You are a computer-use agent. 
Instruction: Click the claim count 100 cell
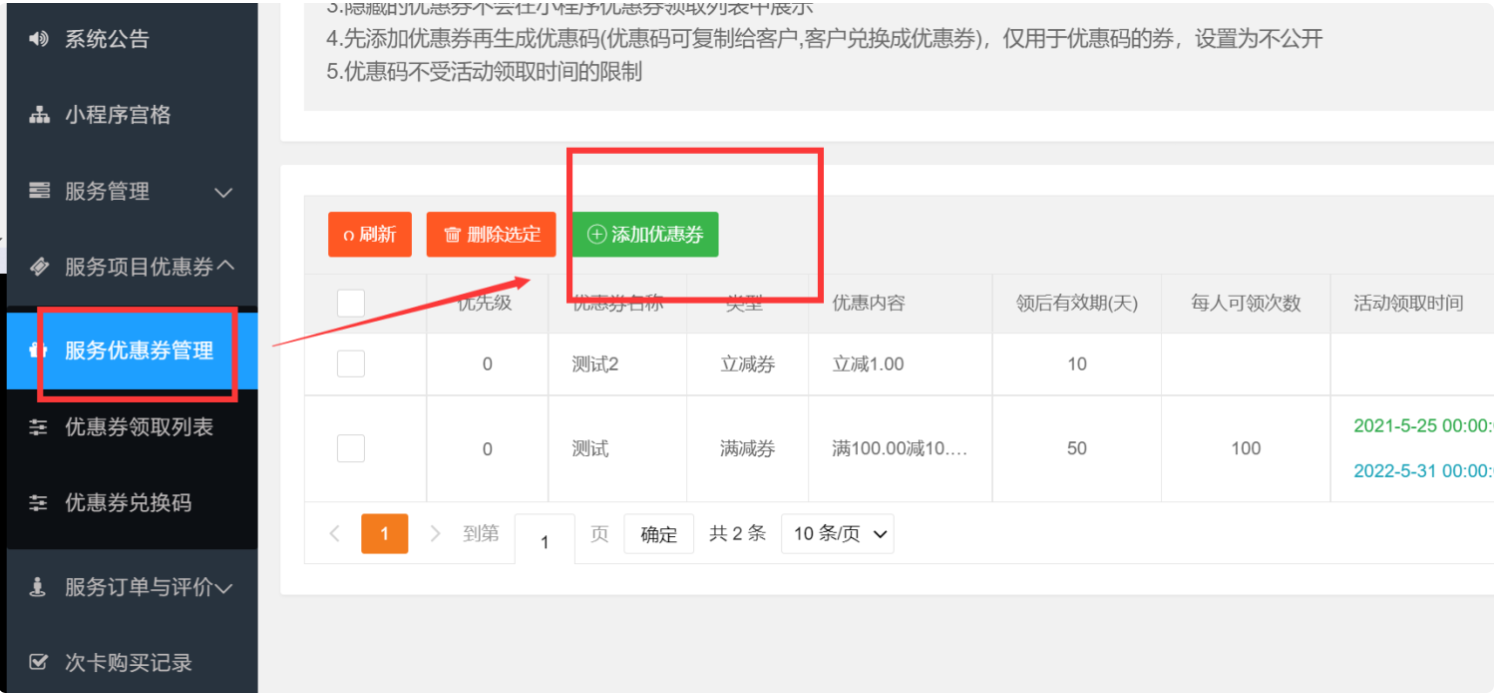tap(1246, 449)
